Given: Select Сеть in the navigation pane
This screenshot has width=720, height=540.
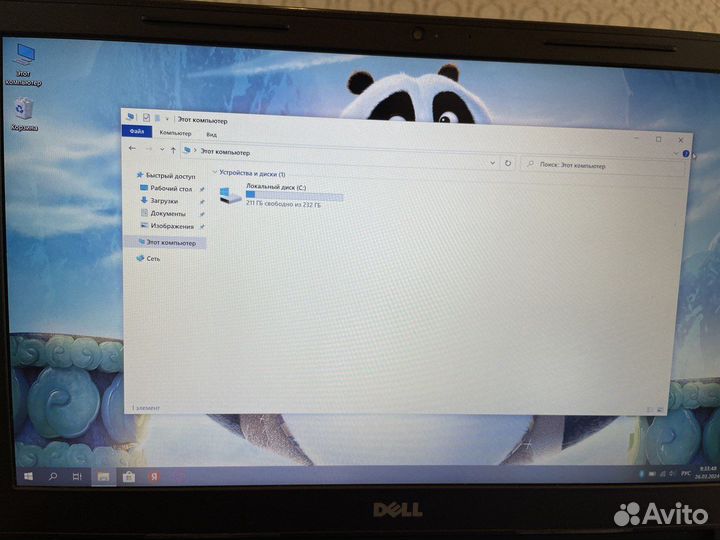Looking at the screenshot, I should point(152,258).
